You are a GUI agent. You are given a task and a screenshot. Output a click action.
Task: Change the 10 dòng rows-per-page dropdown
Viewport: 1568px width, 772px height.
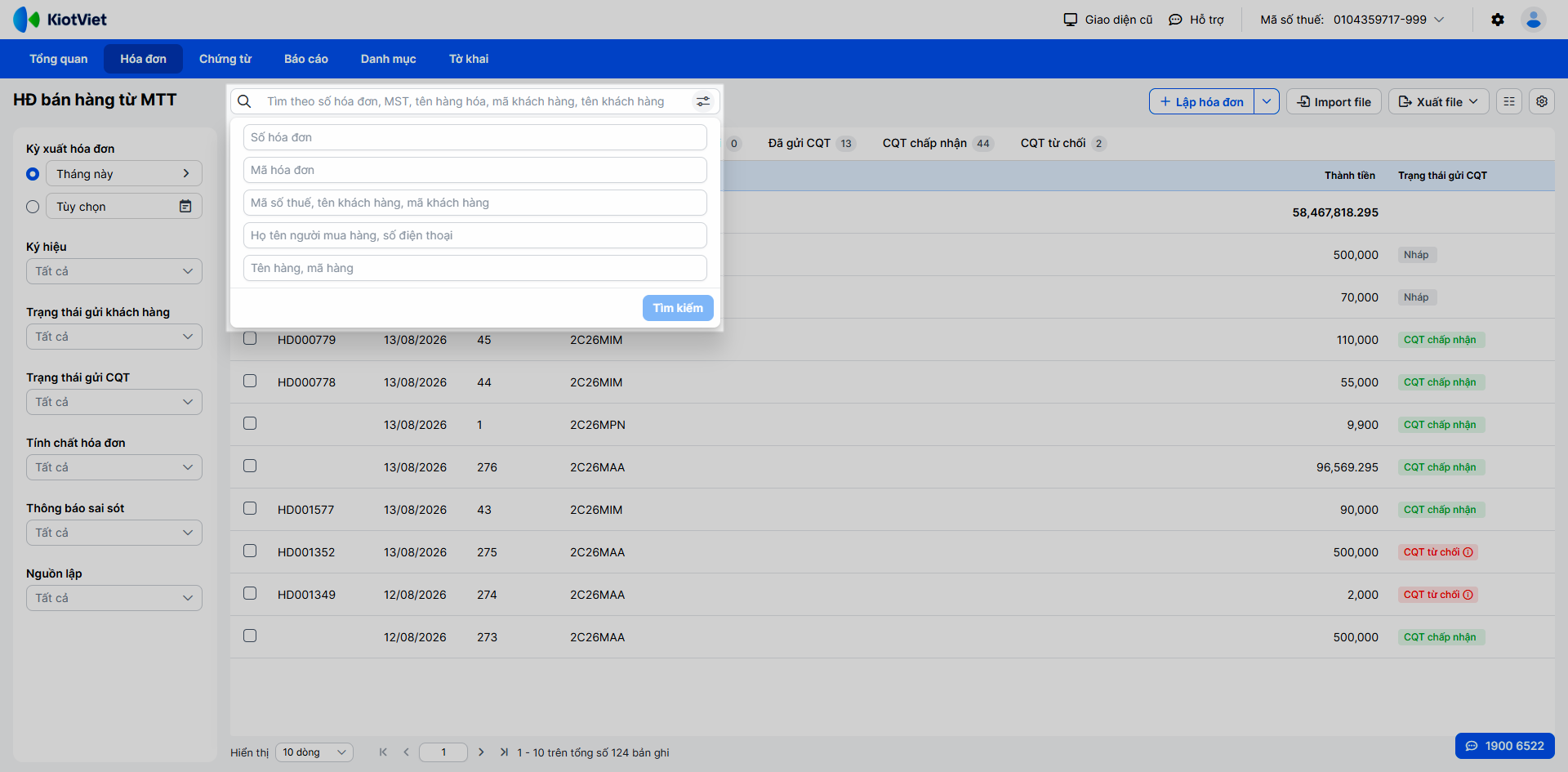(314, 752)
